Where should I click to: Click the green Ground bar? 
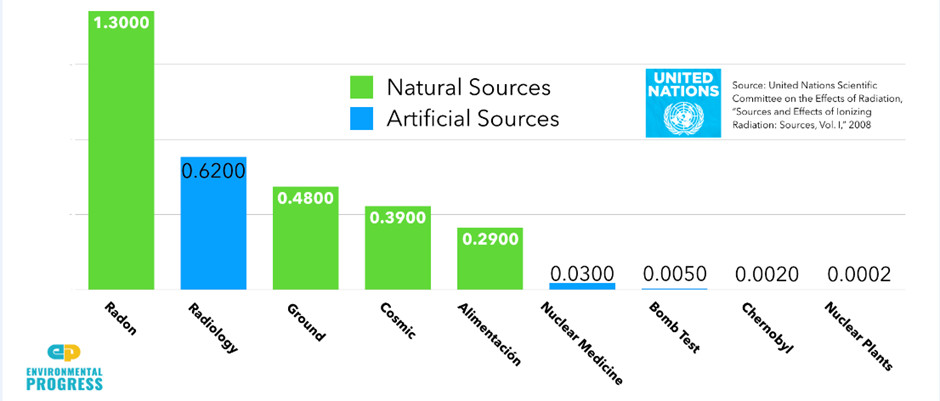coord(305,245)
